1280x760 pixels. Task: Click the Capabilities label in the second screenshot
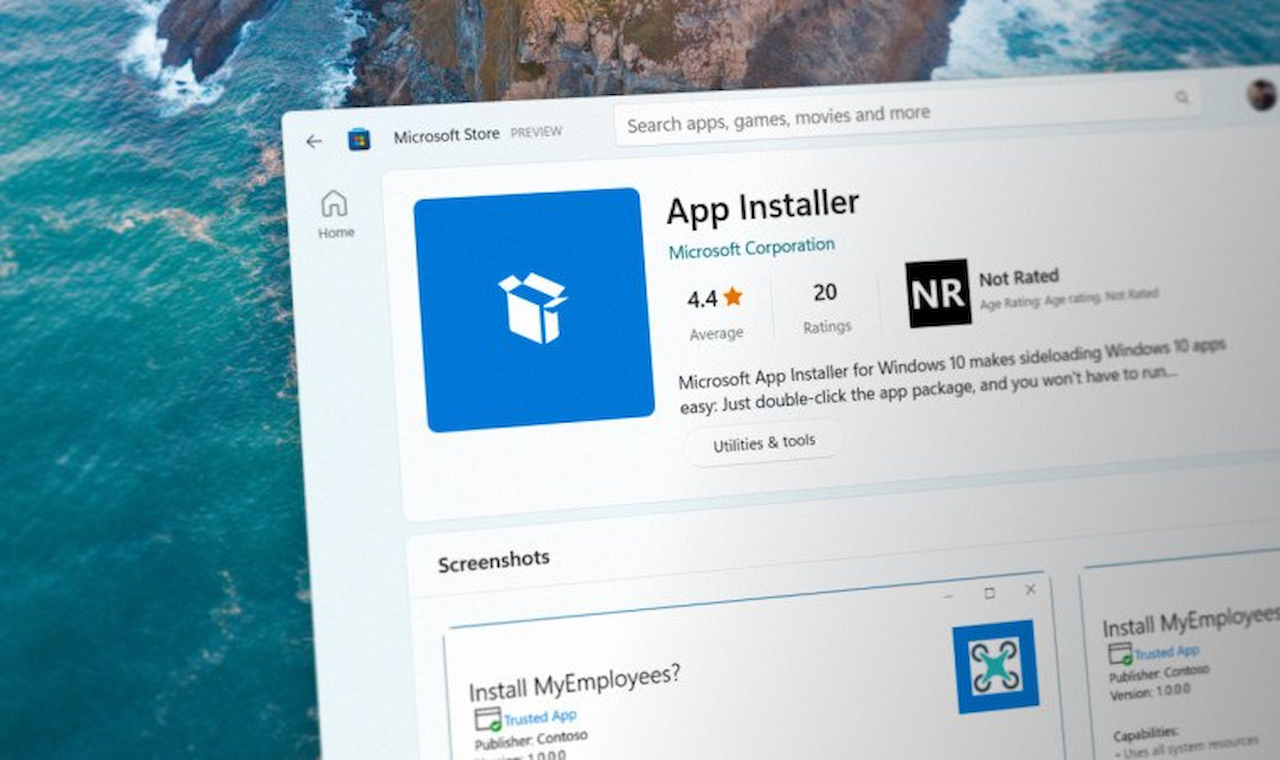pos(1146,733)
